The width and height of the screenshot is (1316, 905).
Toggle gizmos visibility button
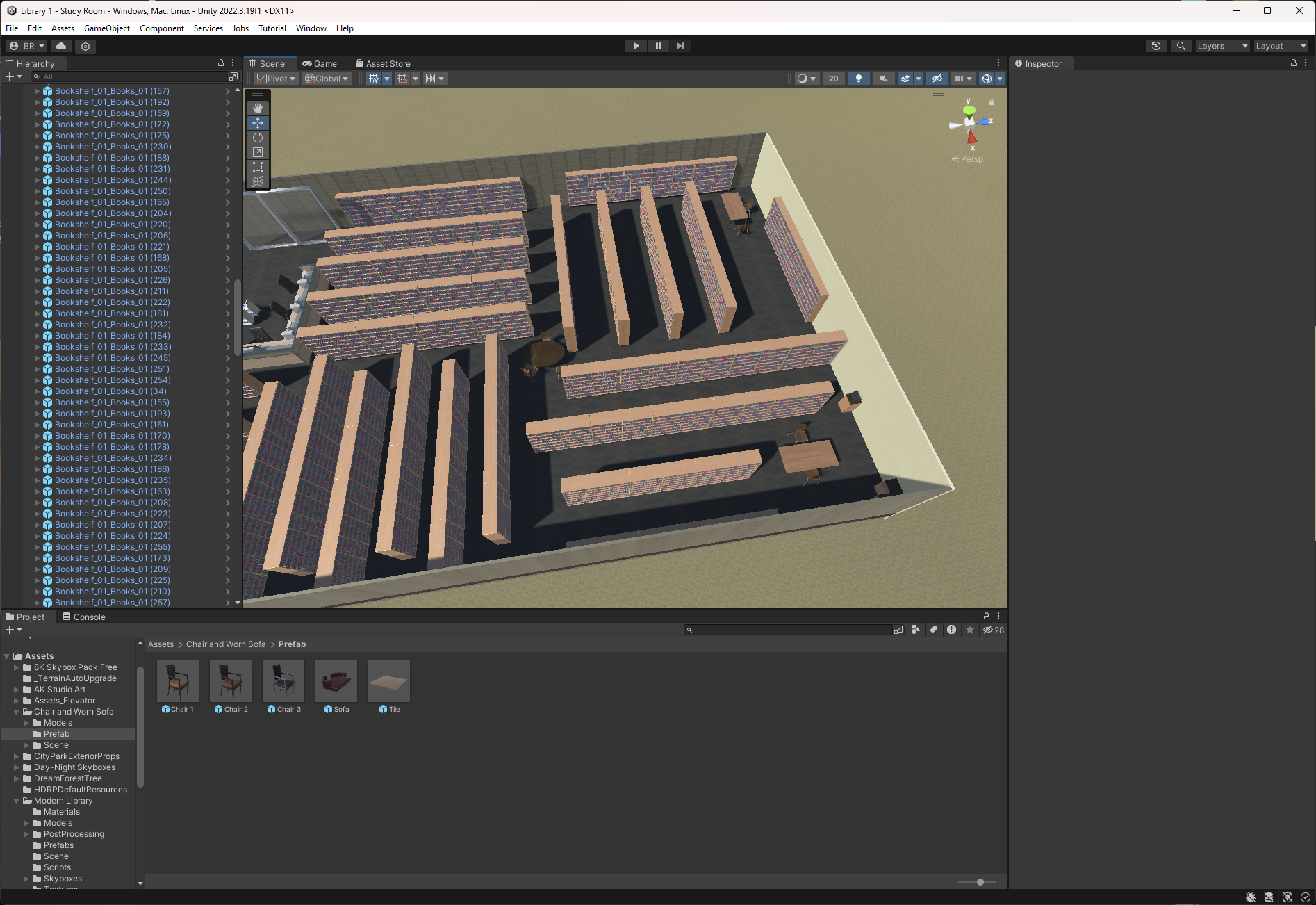coord(986,79)
